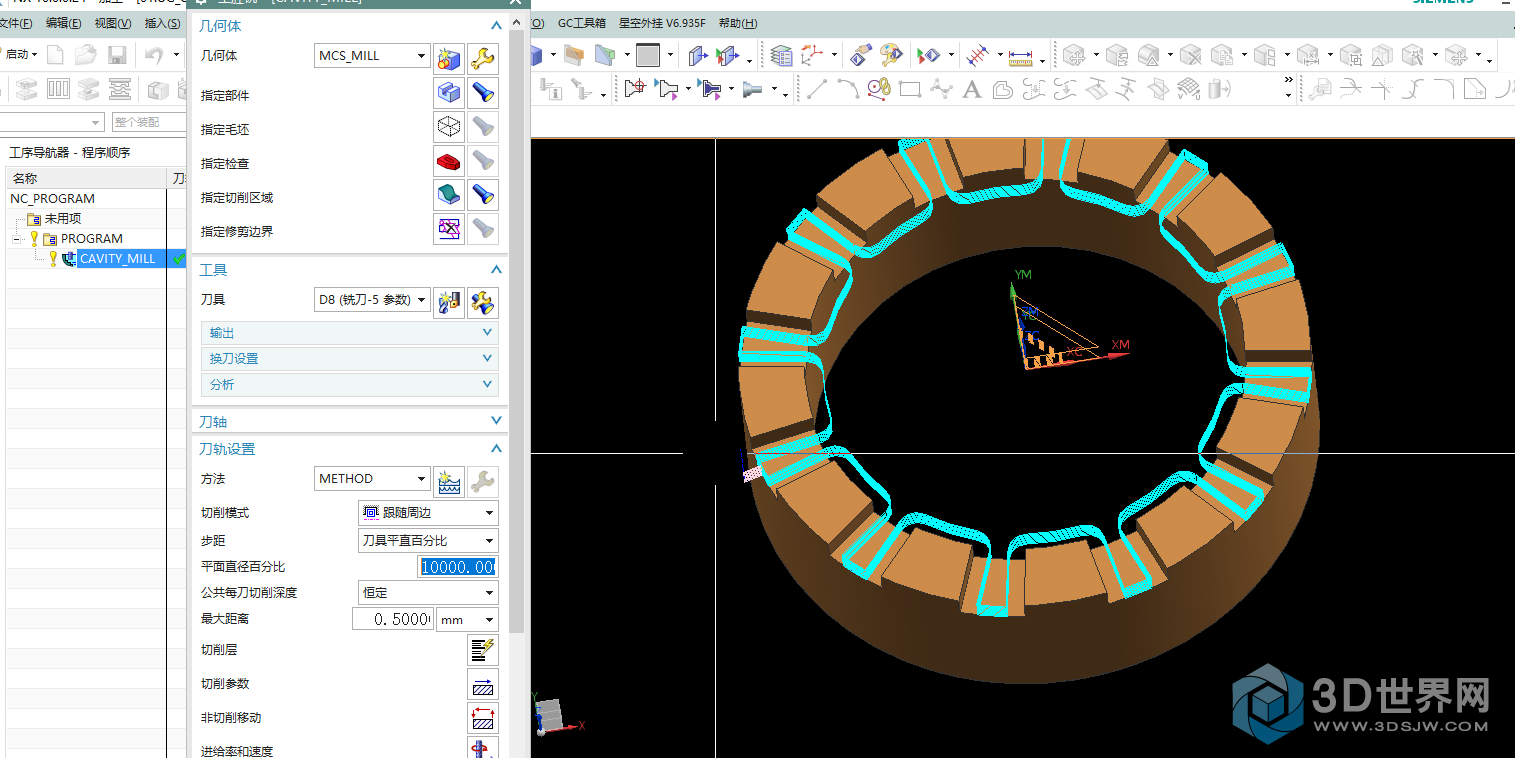1515x758 pixels.
Task: Open the 星空外挂 V6.935F menu
Action: coord(663,23)
